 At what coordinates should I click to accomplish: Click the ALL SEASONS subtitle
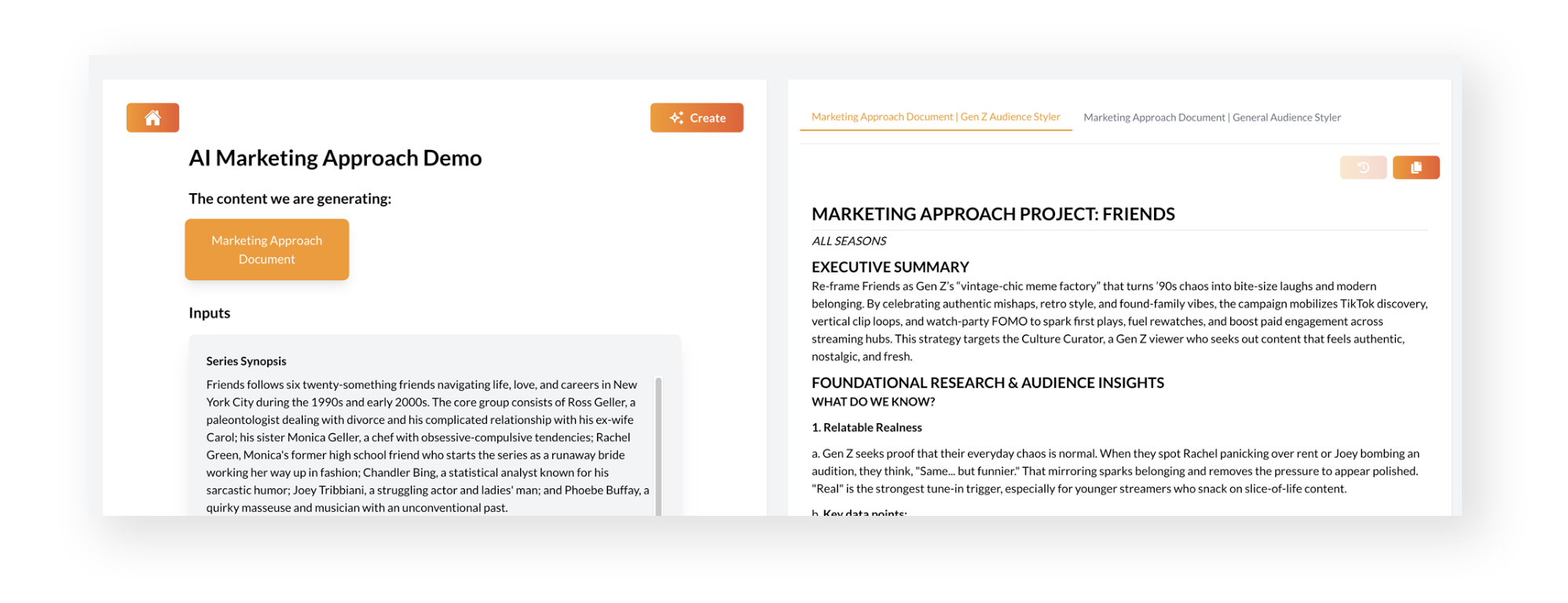pyautogui.click(x=848, y=241)
